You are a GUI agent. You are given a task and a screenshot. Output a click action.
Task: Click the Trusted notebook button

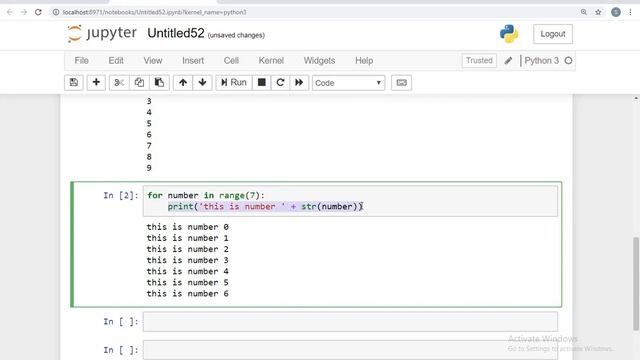tap(479, 60)
